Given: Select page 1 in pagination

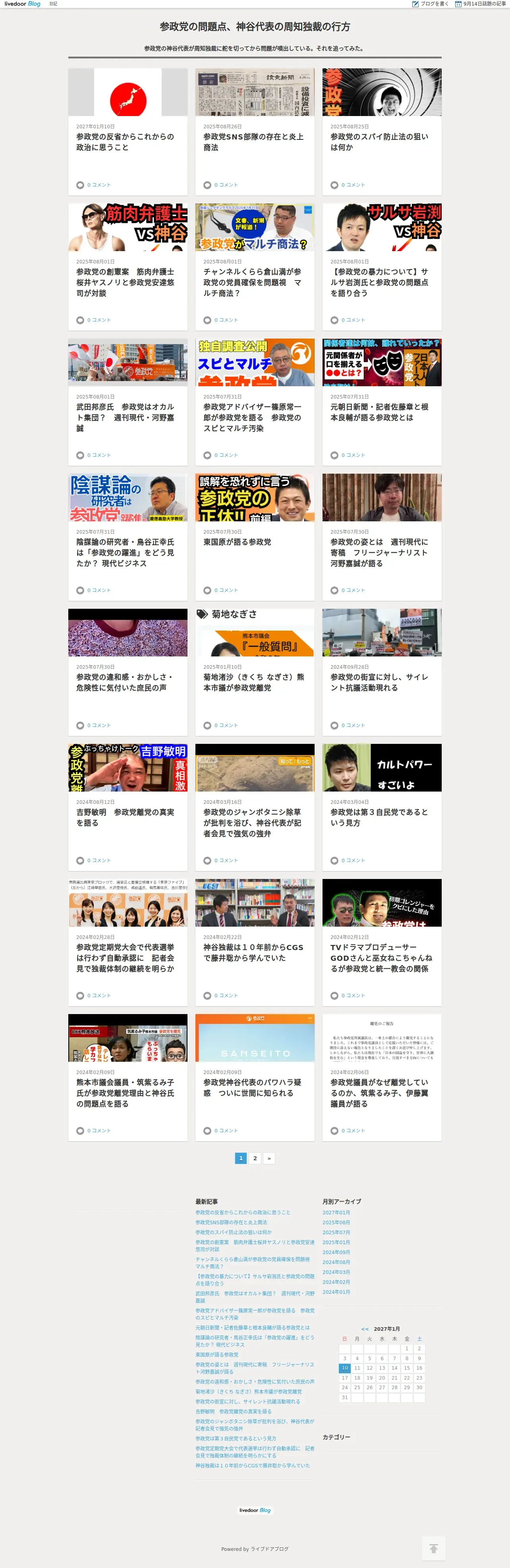Looking at the screenshot, I should (241, 1158).
